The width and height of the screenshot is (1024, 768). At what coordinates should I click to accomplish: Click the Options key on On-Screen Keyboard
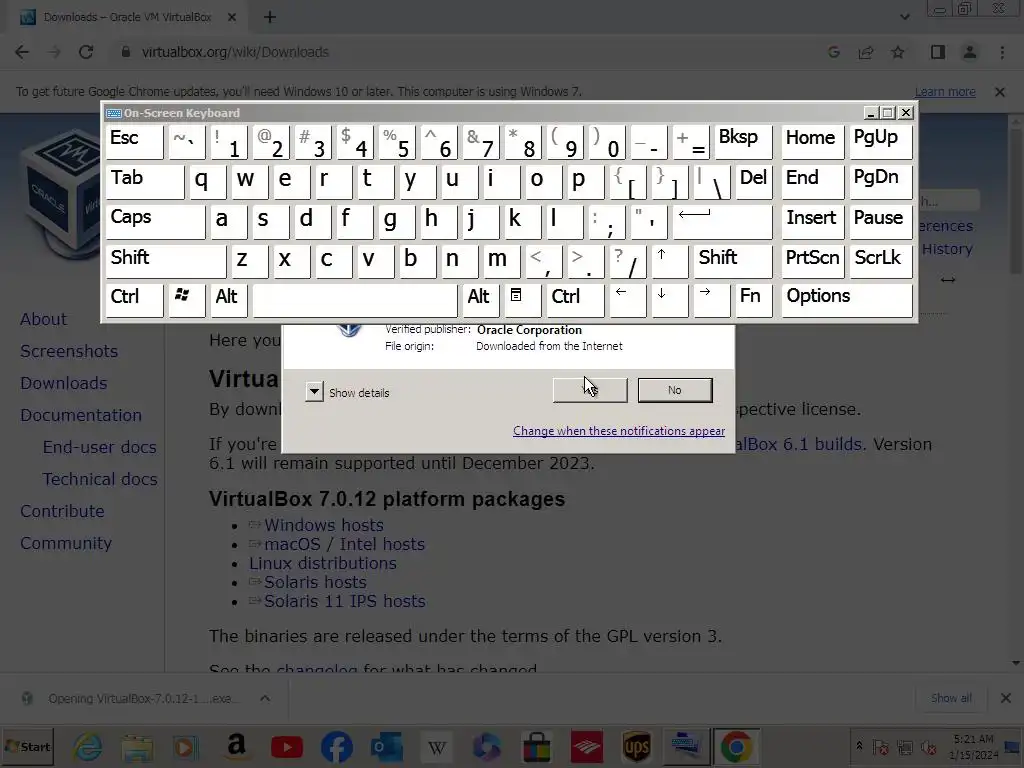click(x=846, y=300)
